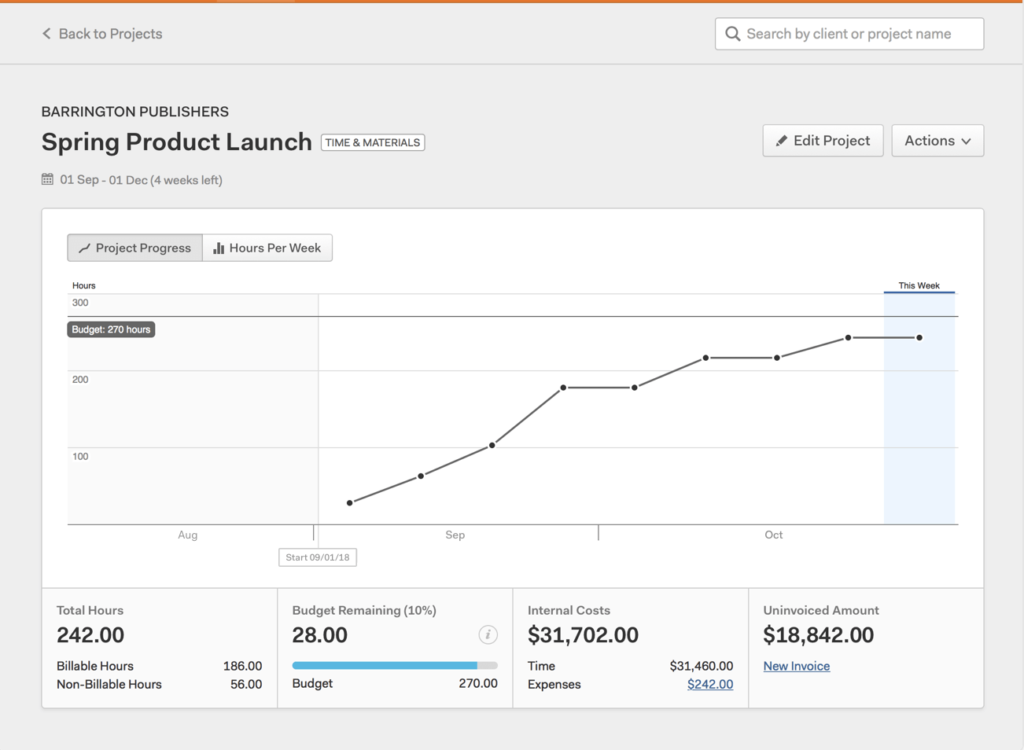
Task: Focus the client or project search field
Action: pyautogui.click(x=849, y=34)
